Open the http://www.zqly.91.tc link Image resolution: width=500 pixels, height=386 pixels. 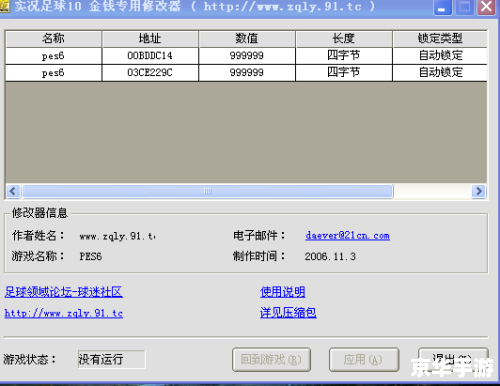click(63, 313)
